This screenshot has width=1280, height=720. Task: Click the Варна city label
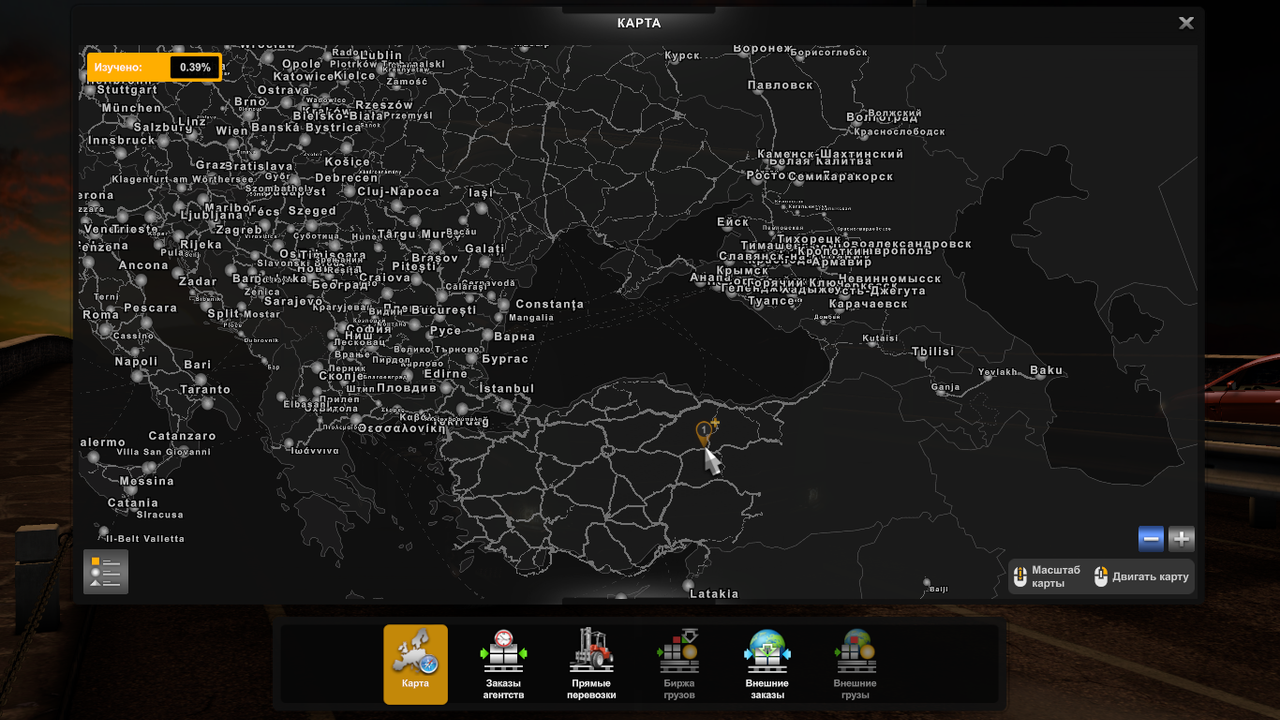click(x=515, y=337)
